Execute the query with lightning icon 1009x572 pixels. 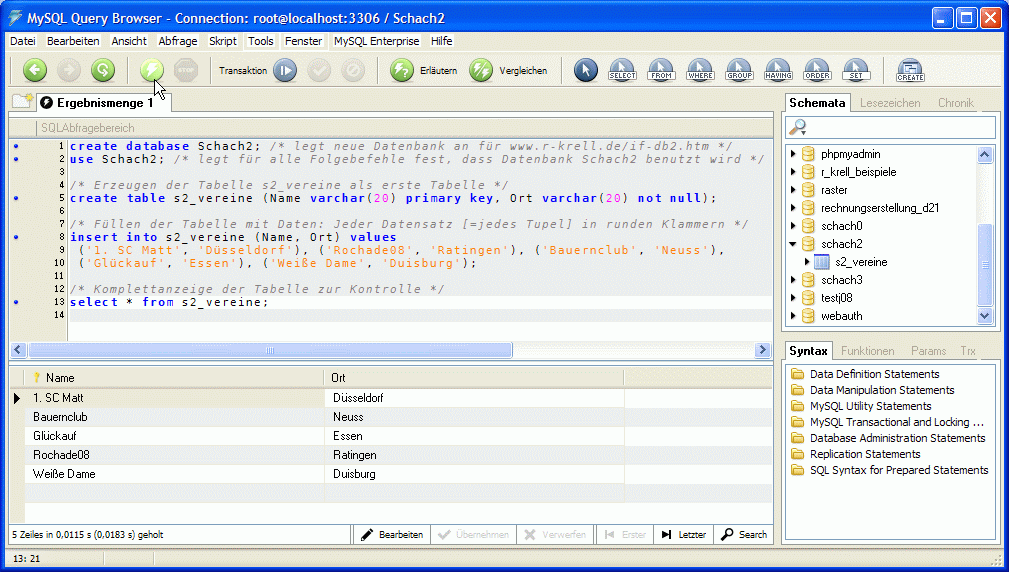pyautogui.click(x=152, y=70)
